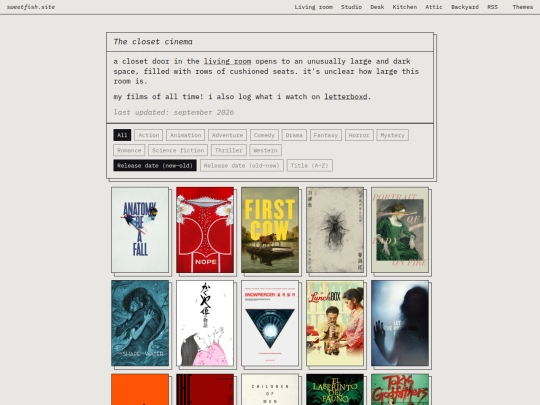Follow the 'living room' text link

[227, 61]
